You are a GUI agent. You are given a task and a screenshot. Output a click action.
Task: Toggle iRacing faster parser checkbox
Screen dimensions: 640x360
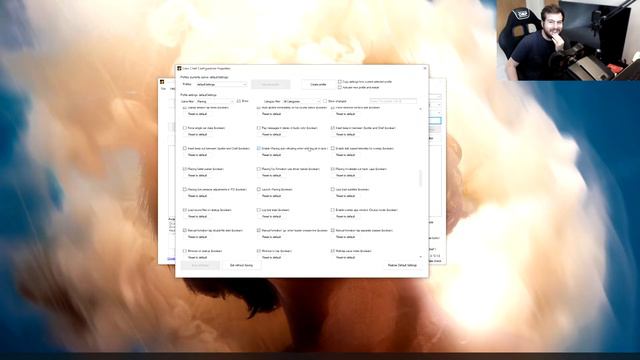pos(185,169)
